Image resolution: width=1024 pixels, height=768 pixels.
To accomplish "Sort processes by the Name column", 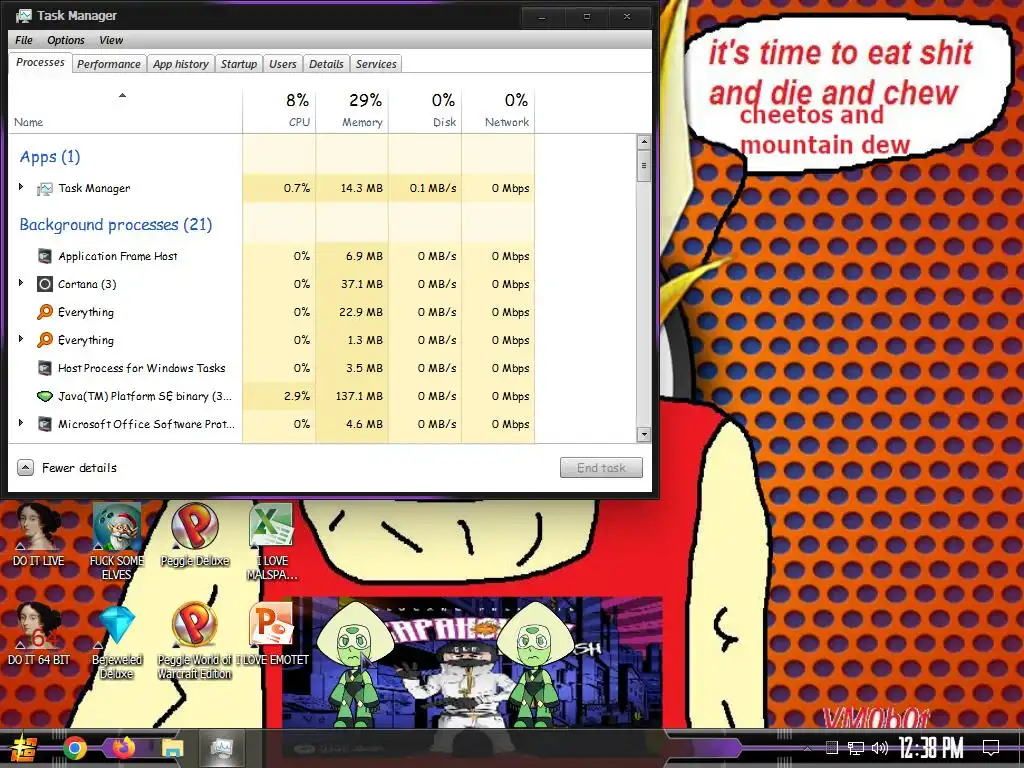I will (125, 109).
